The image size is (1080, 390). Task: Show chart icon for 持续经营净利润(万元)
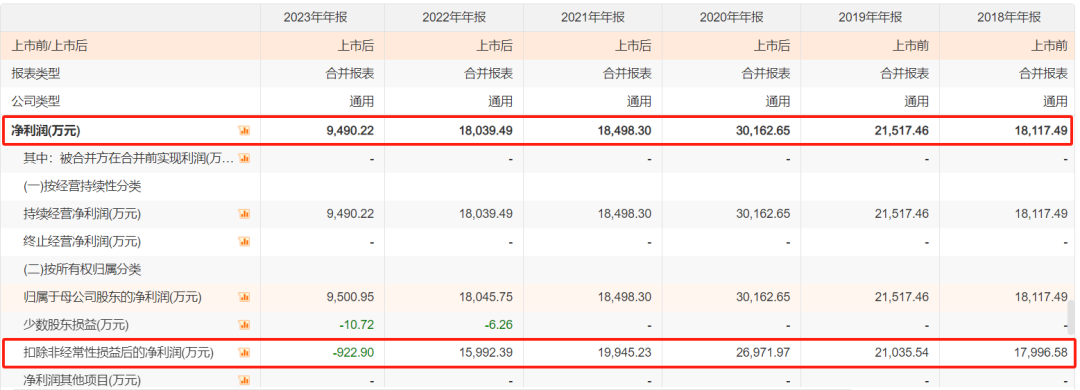pyautogui.click(x=244, y=214)
